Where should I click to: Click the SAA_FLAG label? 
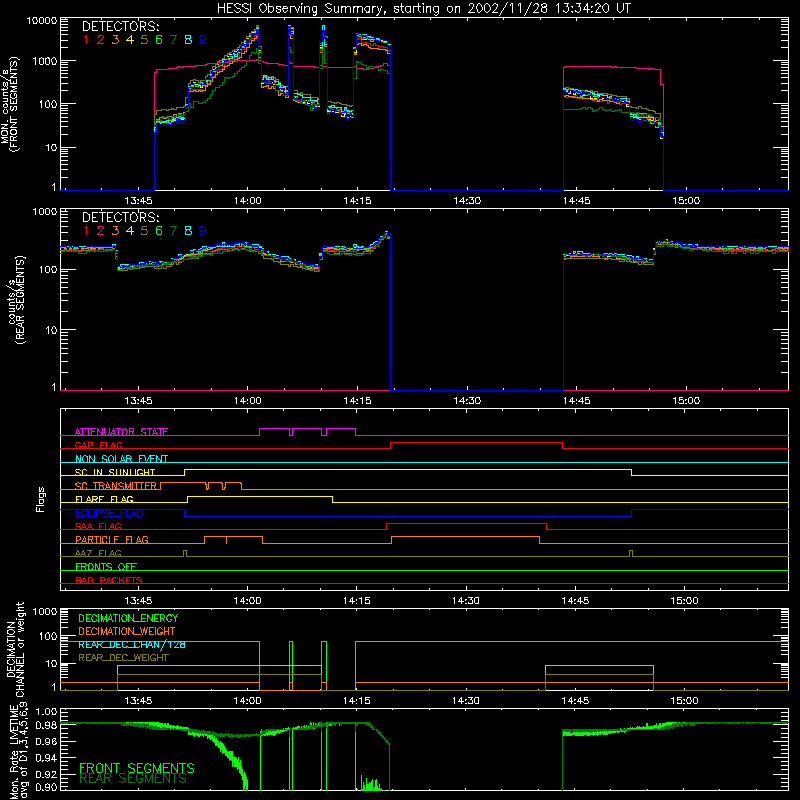98,526
